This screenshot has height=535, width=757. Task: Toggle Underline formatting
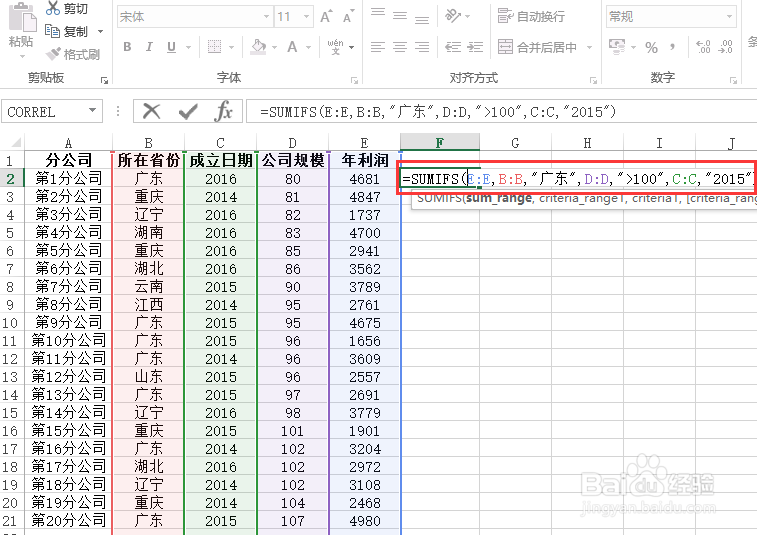click(171, 47)
